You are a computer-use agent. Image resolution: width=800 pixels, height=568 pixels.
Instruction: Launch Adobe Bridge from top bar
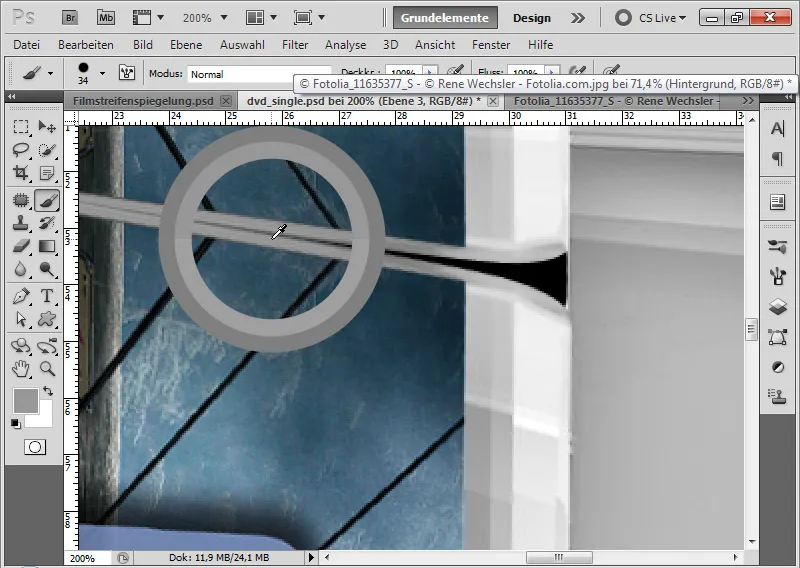tap(70, 18)
